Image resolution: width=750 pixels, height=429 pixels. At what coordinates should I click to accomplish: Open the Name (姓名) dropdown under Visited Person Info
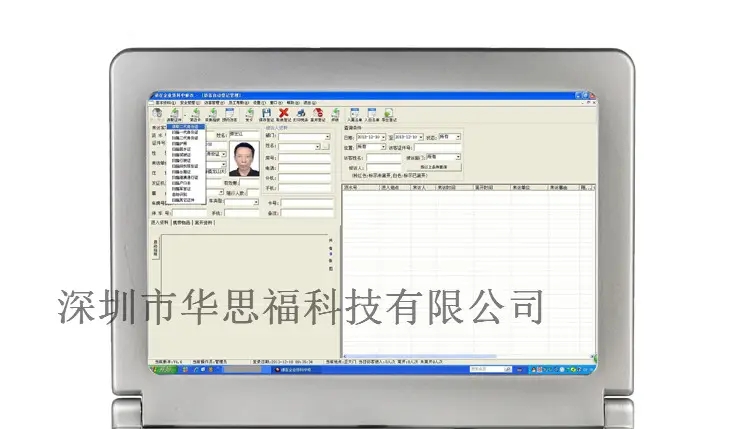[x=318, y=146]
